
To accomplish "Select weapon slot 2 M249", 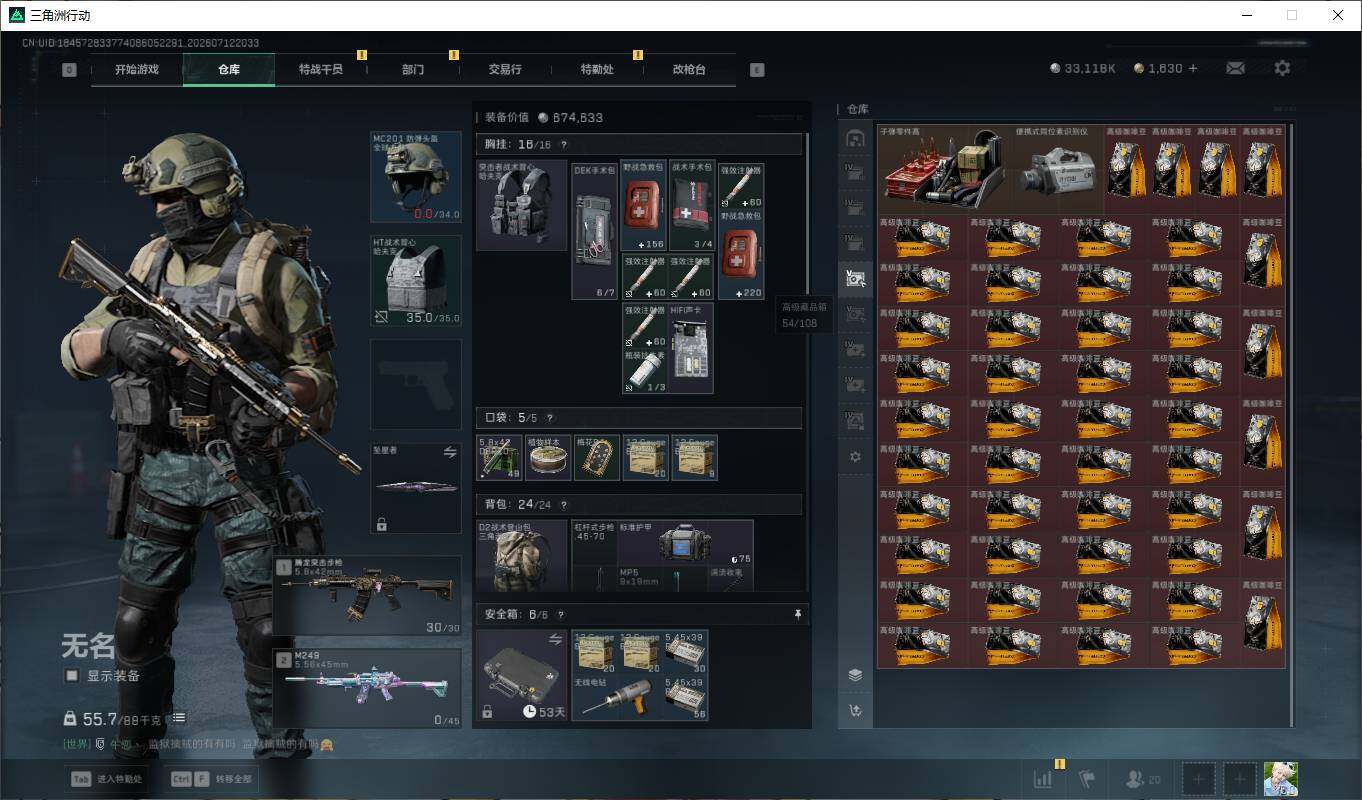I will click(367, 688).
